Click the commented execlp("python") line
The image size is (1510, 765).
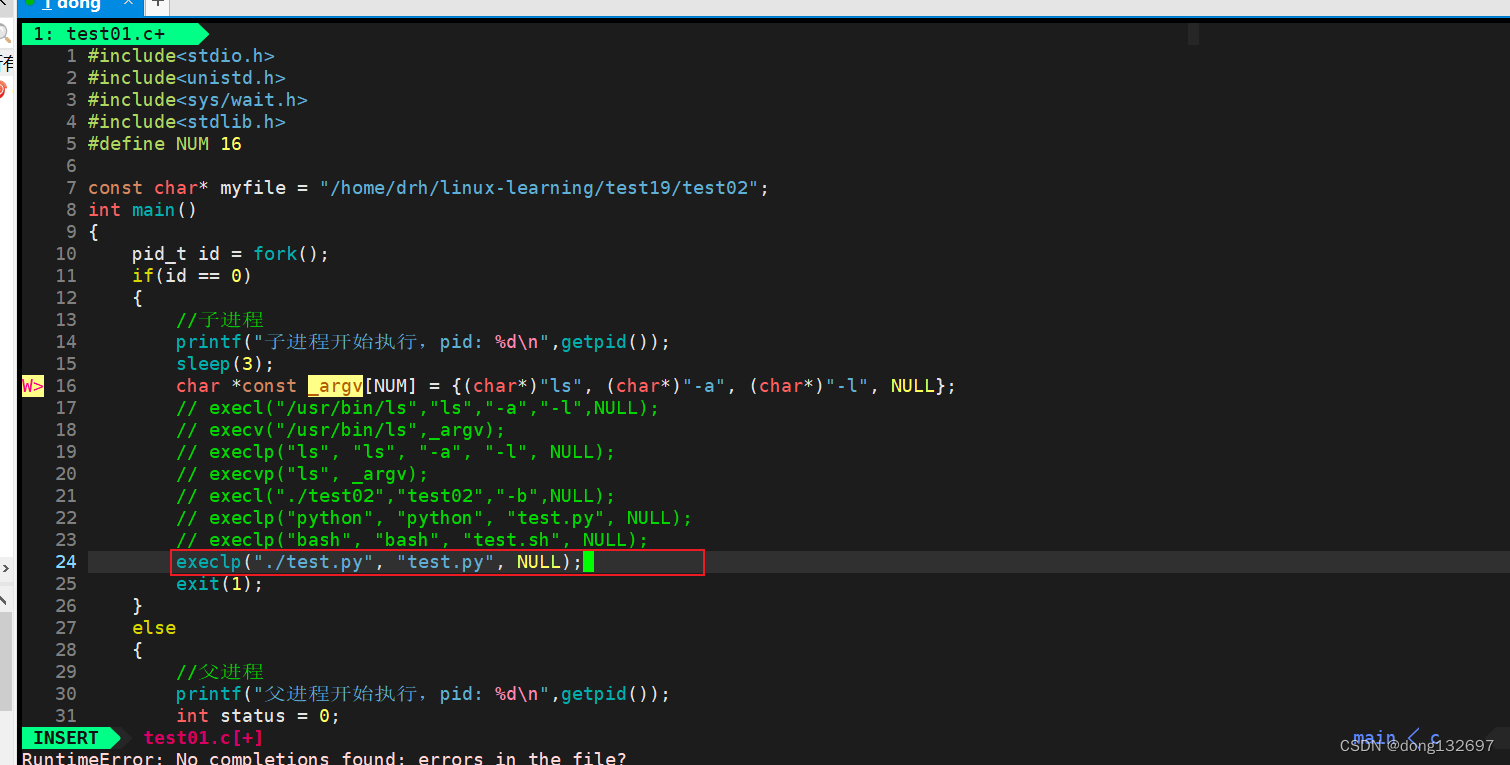(434, 518)
